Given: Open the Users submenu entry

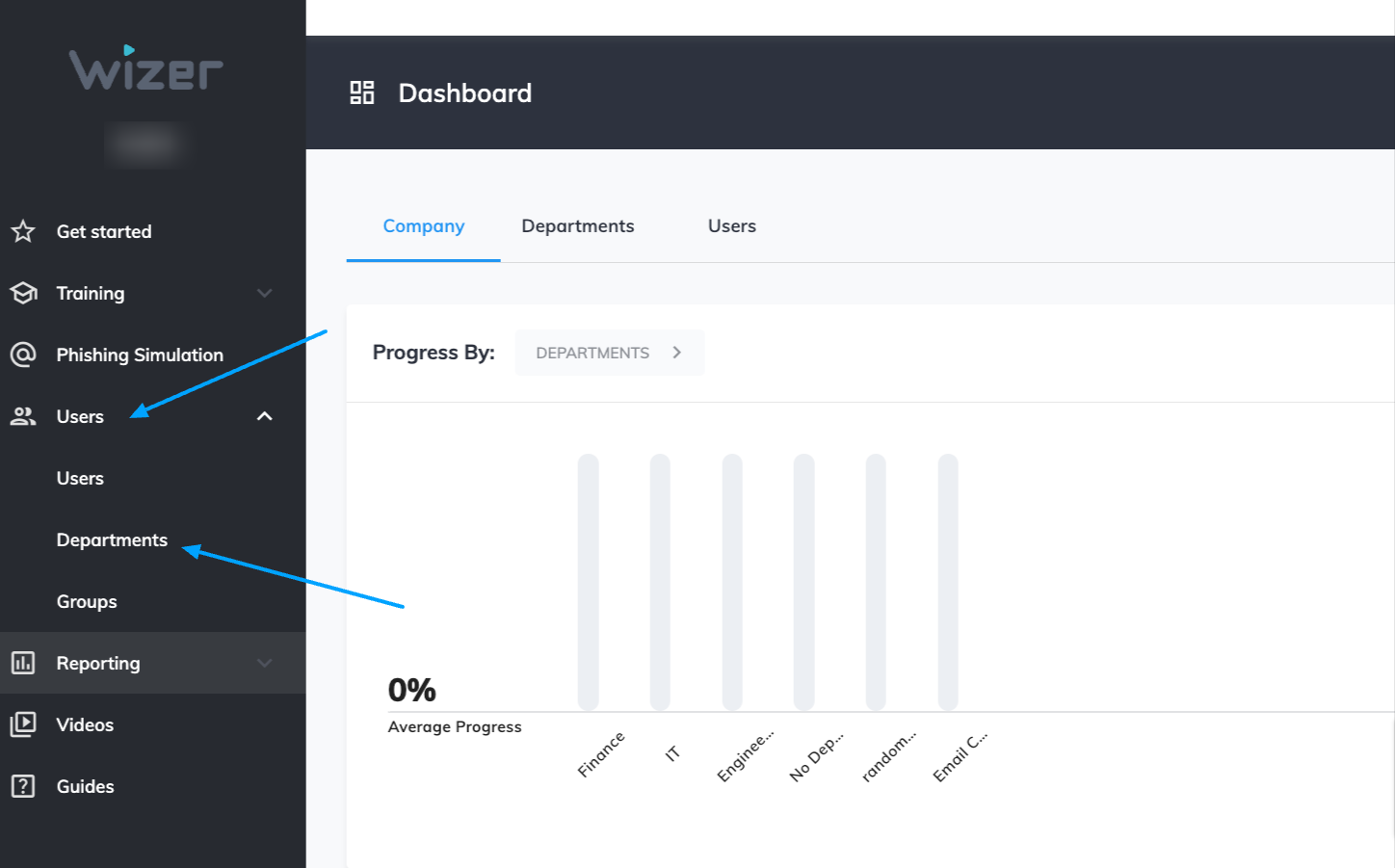Looking at the screenshot, I should point(80,478).
